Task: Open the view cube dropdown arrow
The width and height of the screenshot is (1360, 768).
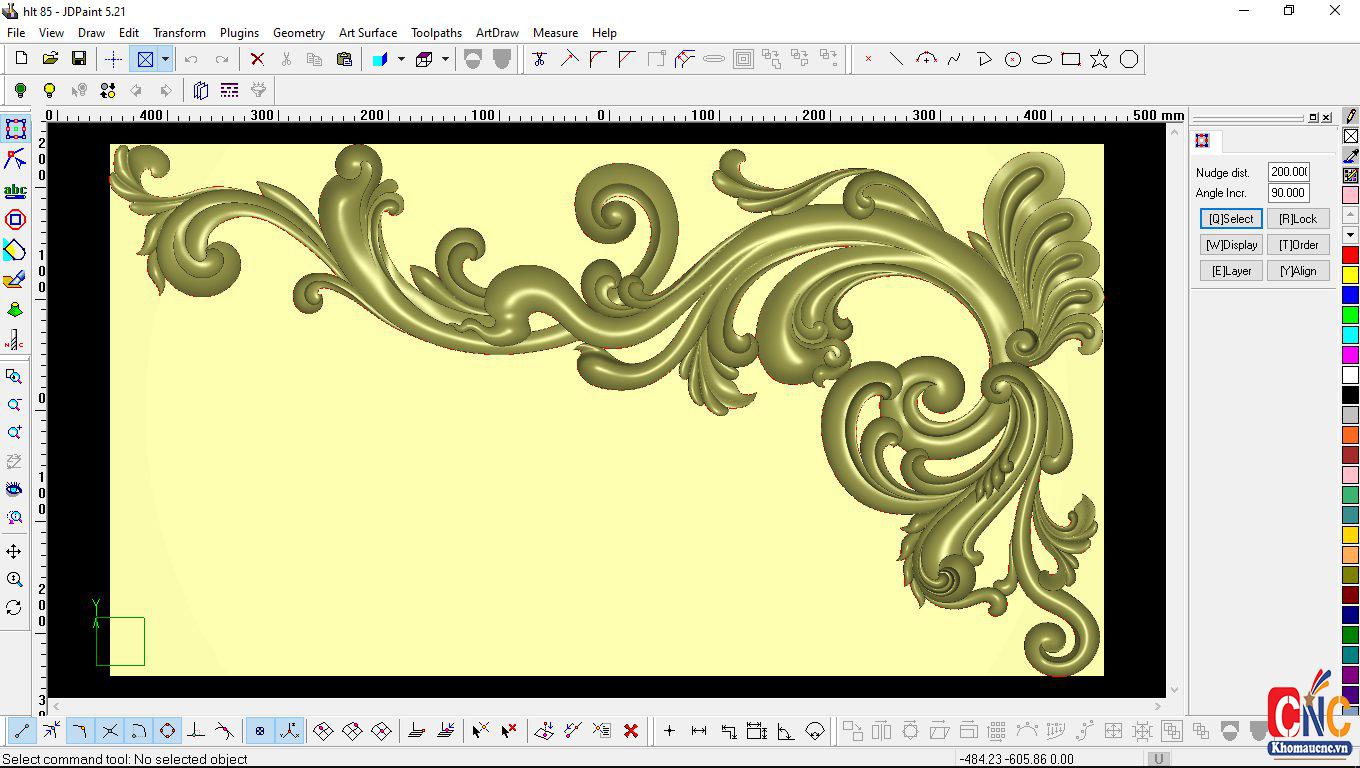Action: point(446,59)
